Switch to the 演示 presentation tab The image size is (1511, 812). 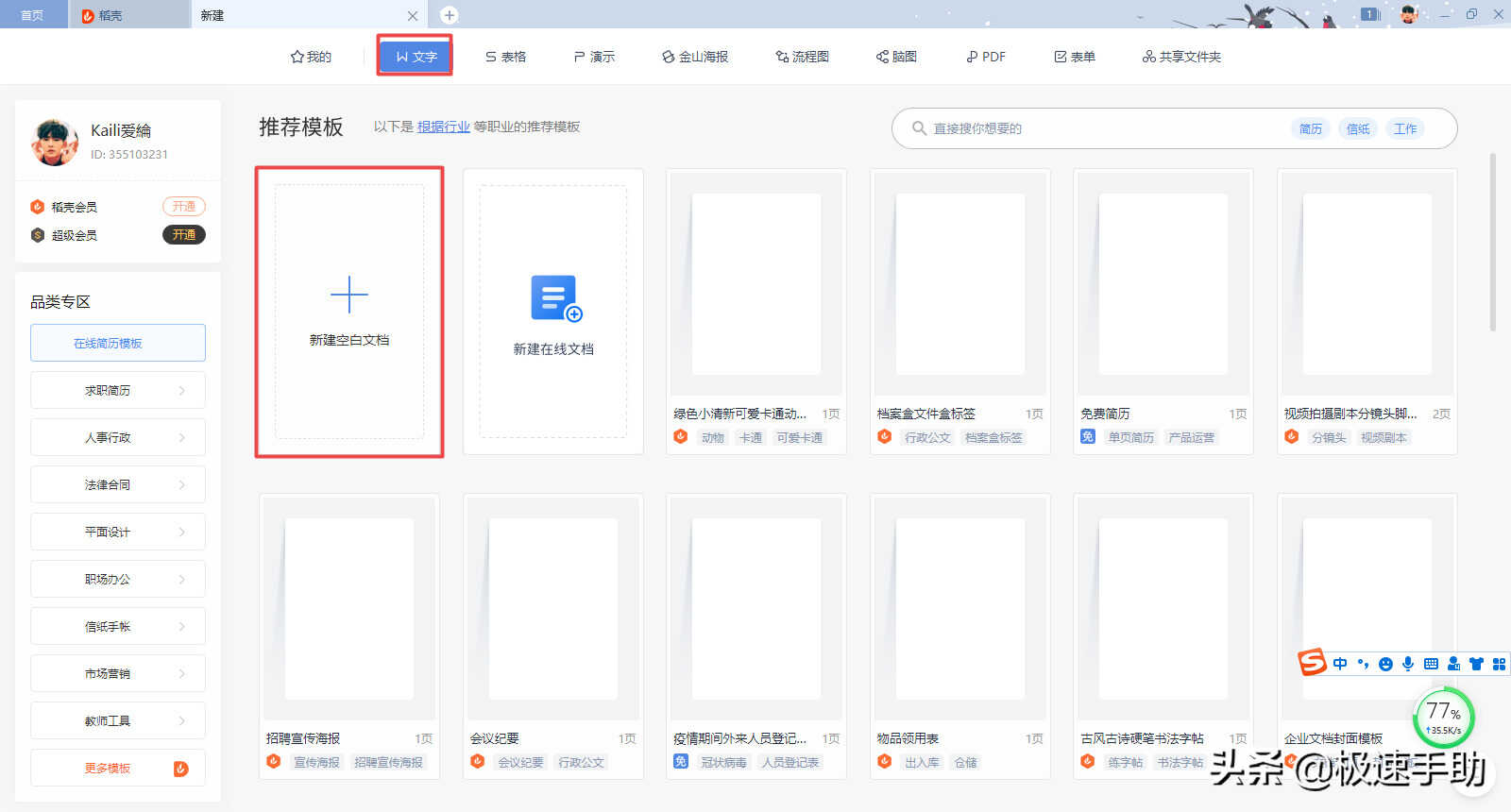pos(594,57)
